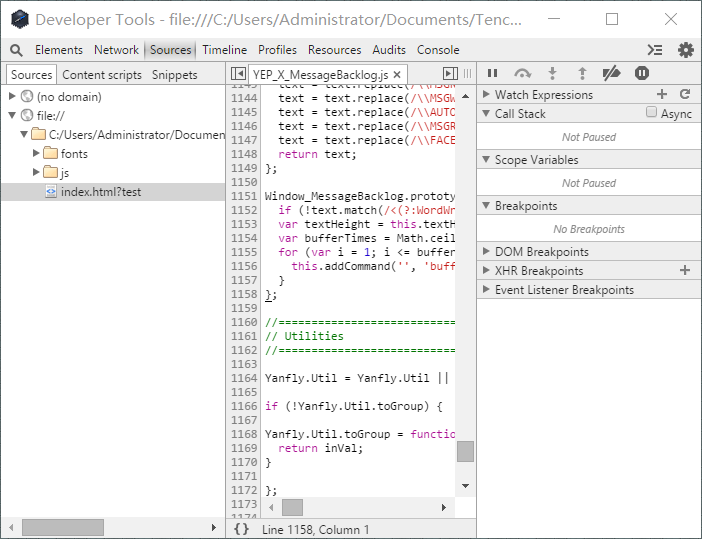This screenshot has height=539, width=702.
Task: Click step into next function
Action: coord(552,73)
